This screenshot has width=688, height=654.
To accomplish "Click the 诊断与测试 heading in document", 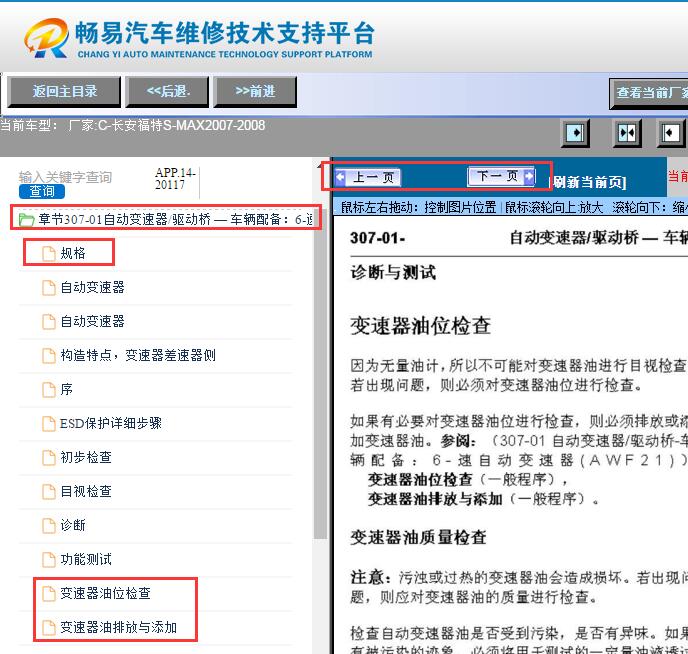I will click(393, 272).
